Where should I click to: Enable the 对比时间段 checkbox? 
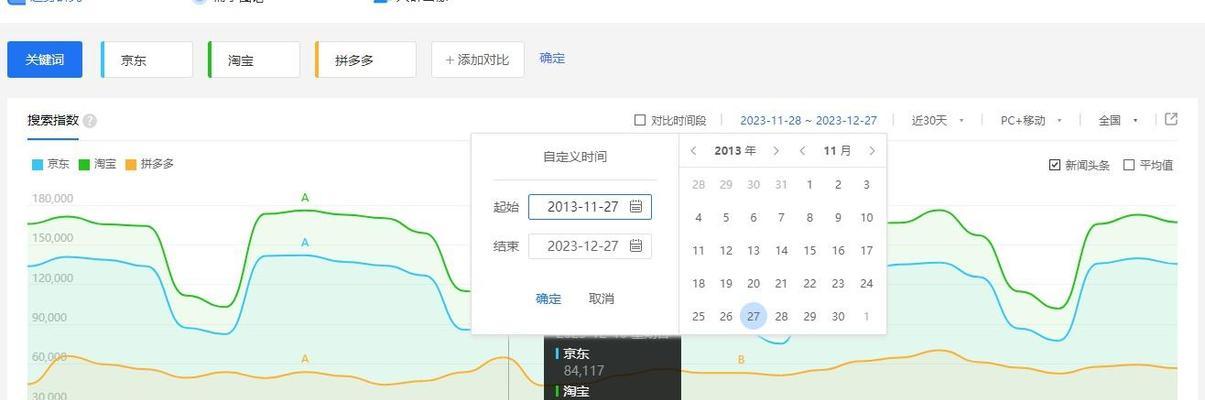click(x=640, y=120)
